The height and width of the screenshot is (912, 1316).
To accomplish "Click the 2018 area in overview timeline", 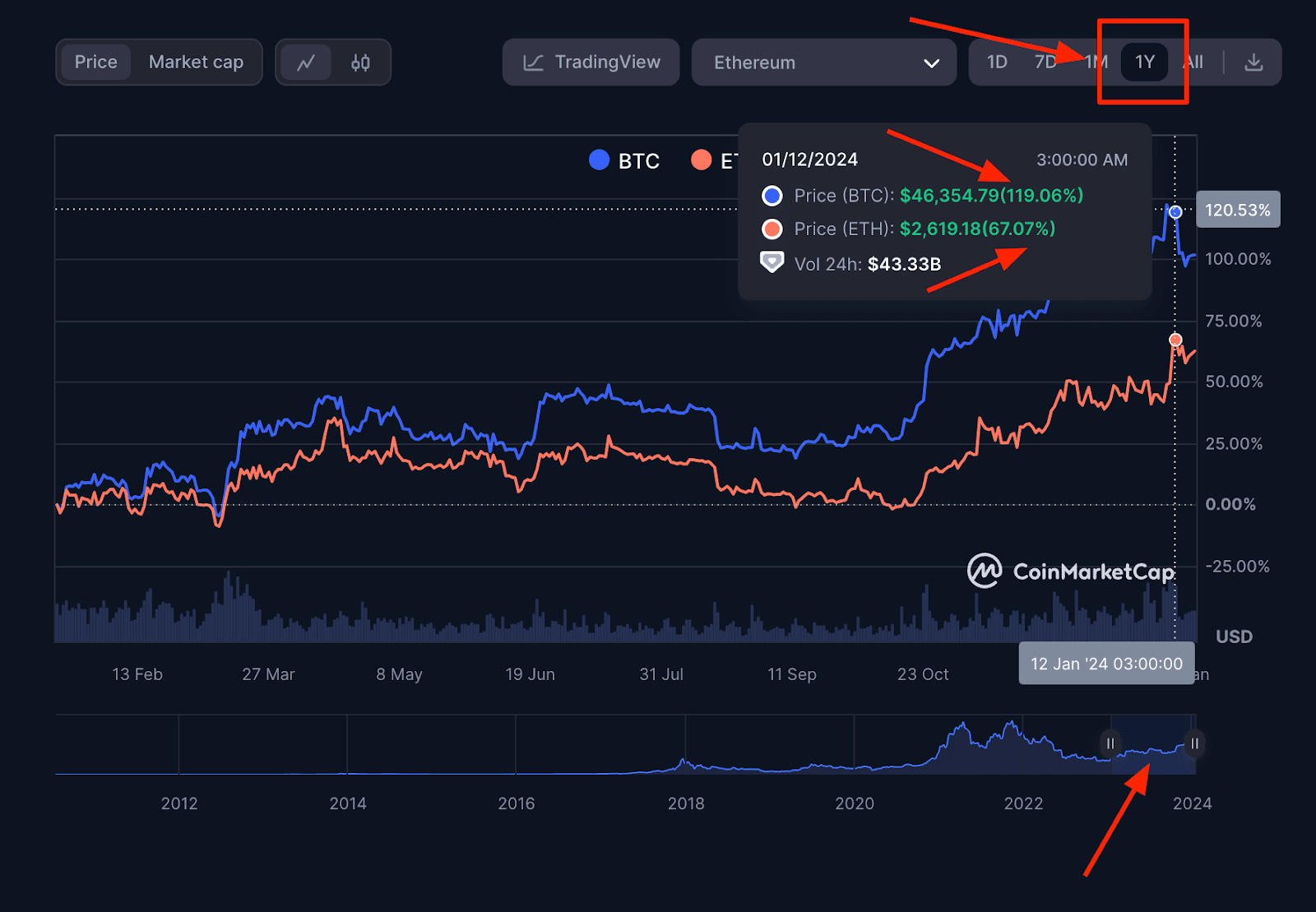I will (x=685, y=765).
